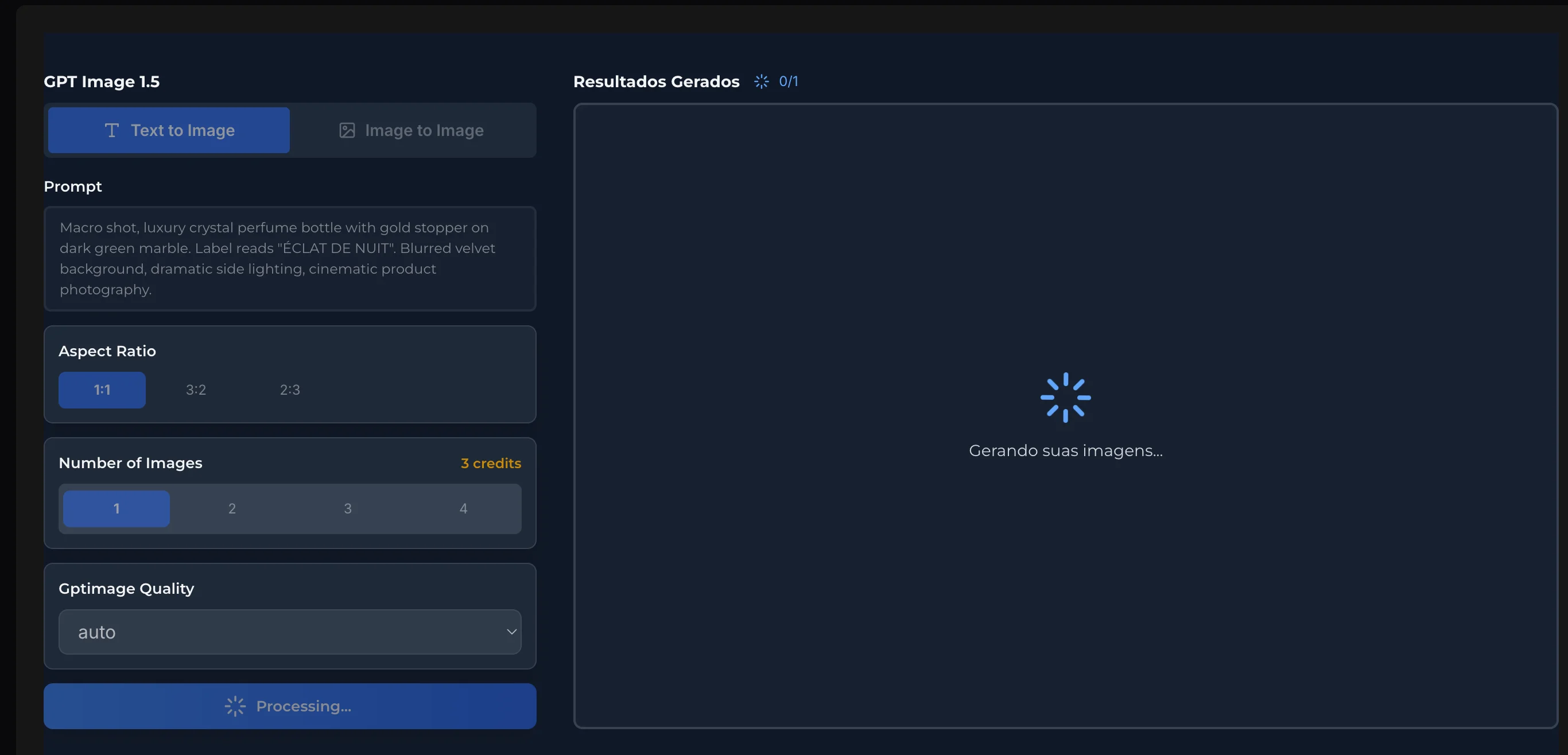1568x755 pixels.
Task: Click the picture icon on Image to Image
Action: tap(347, 130)
